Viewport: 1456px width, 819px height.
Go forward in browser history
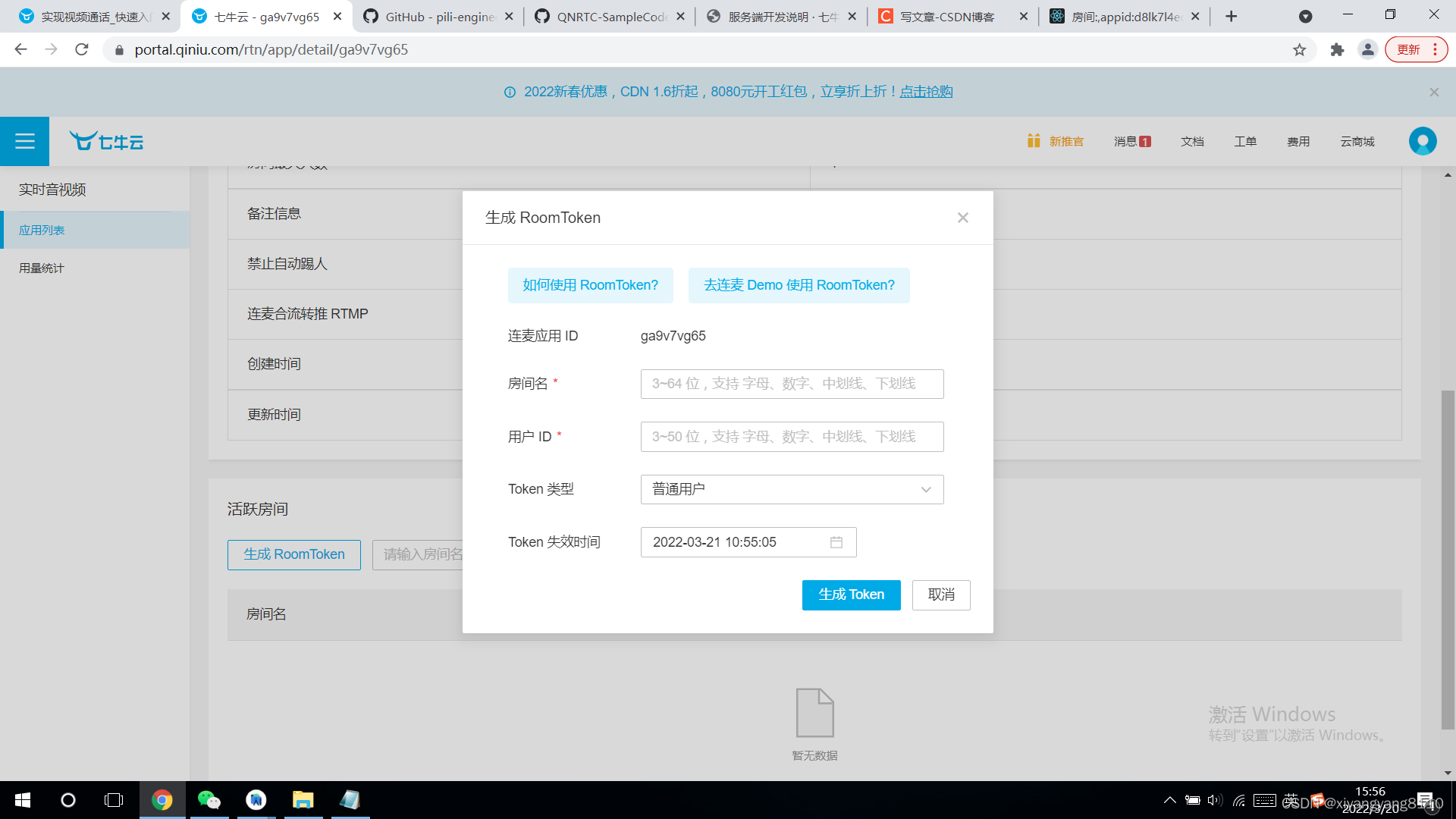tap(51, 49)
